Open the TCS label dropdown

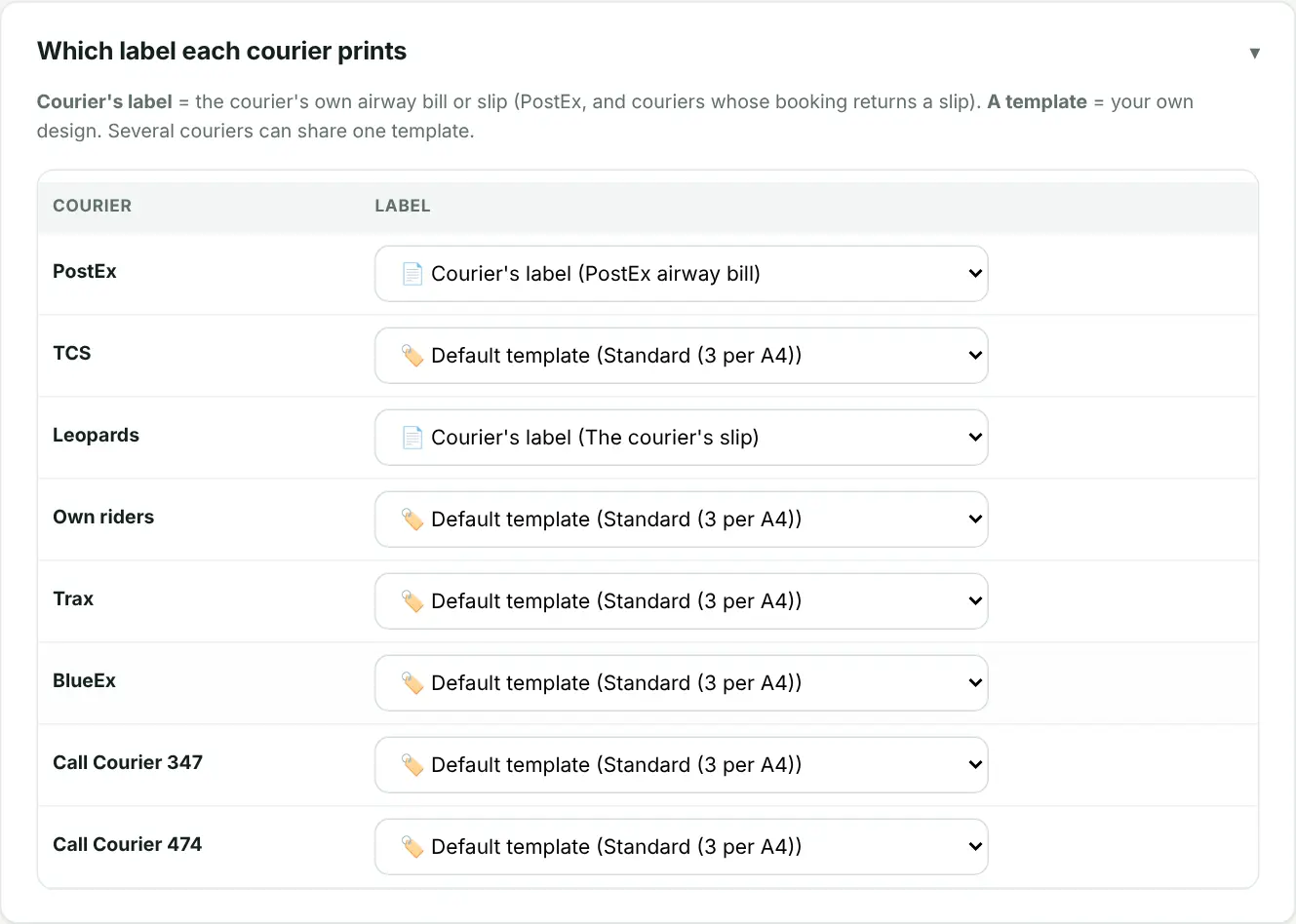pos(682,356)
